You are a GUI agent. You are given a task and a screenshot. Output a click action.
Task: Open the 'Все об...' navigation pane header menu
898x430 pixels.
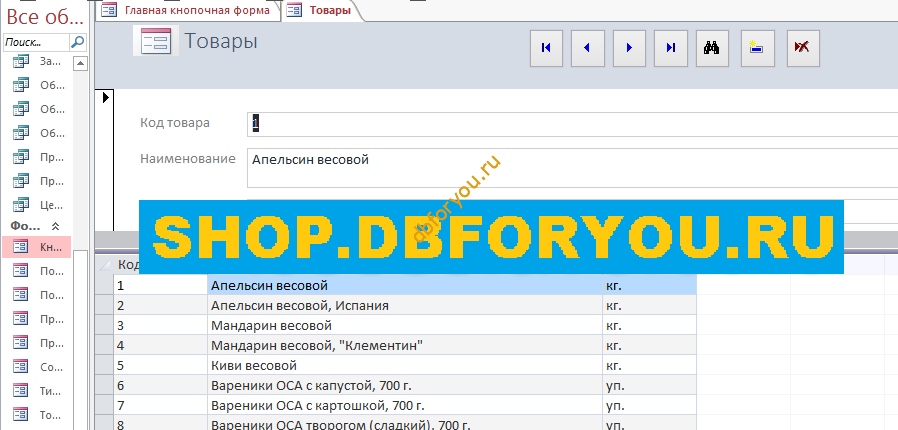point(45,17)
